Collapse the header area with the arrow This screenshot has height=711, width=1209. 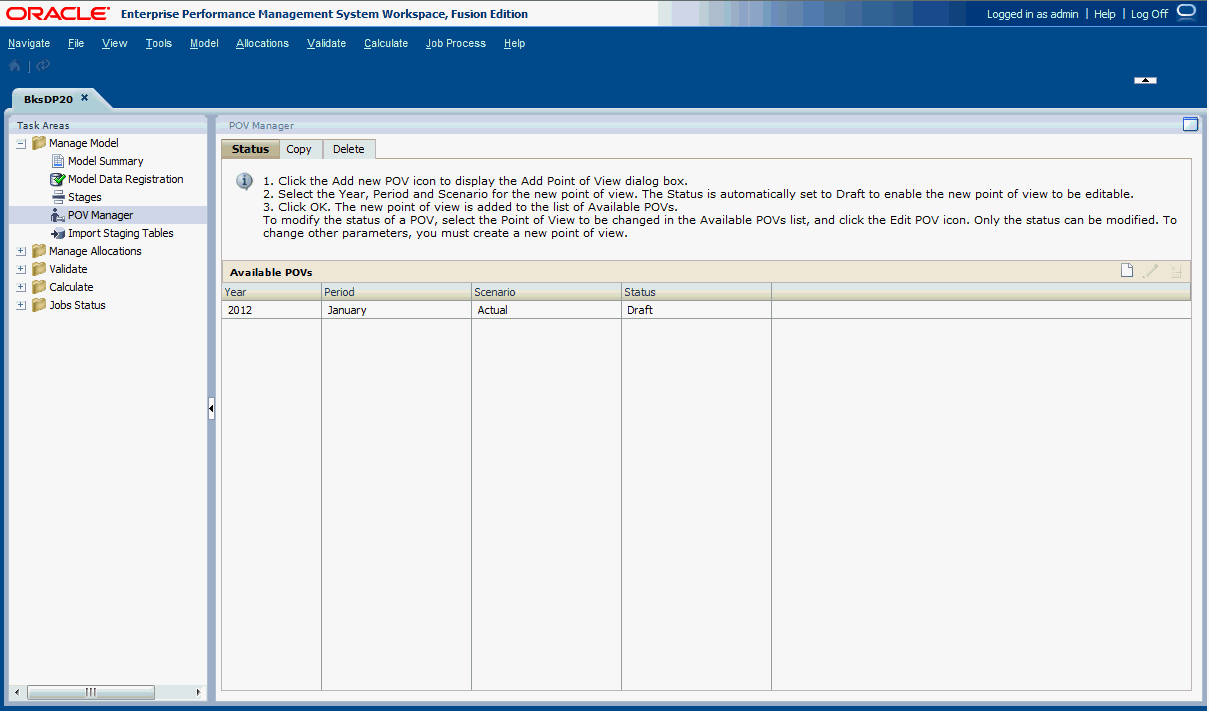[1146, 80]
